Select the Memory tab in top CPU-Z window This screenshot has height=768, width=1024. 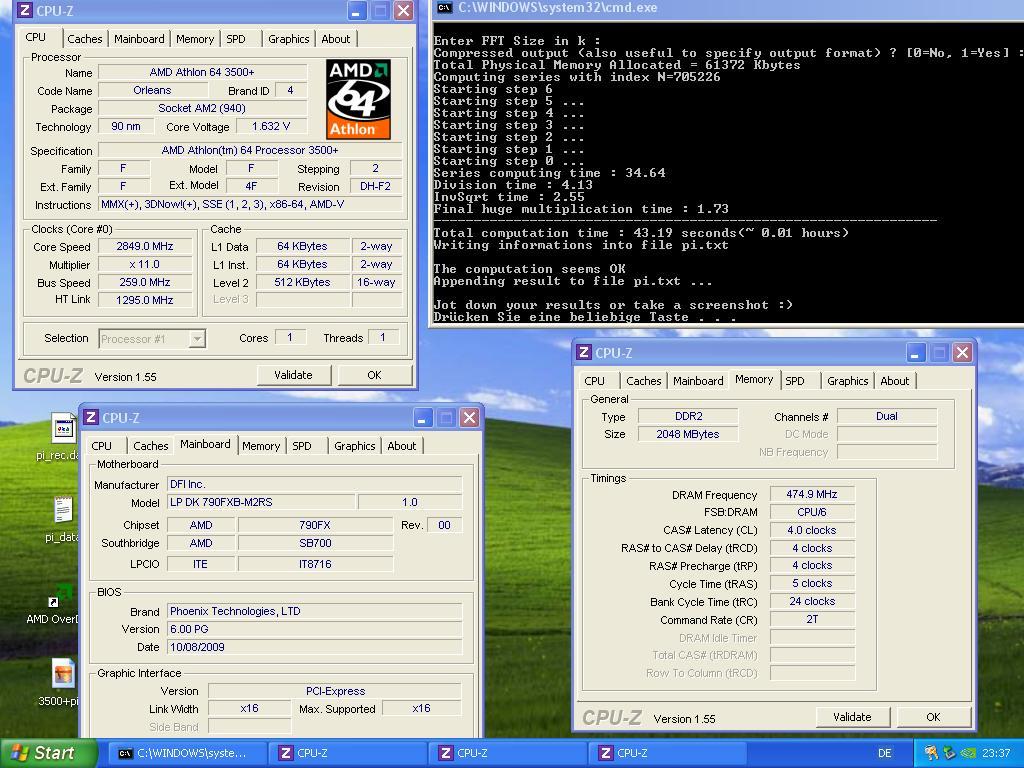195,39
